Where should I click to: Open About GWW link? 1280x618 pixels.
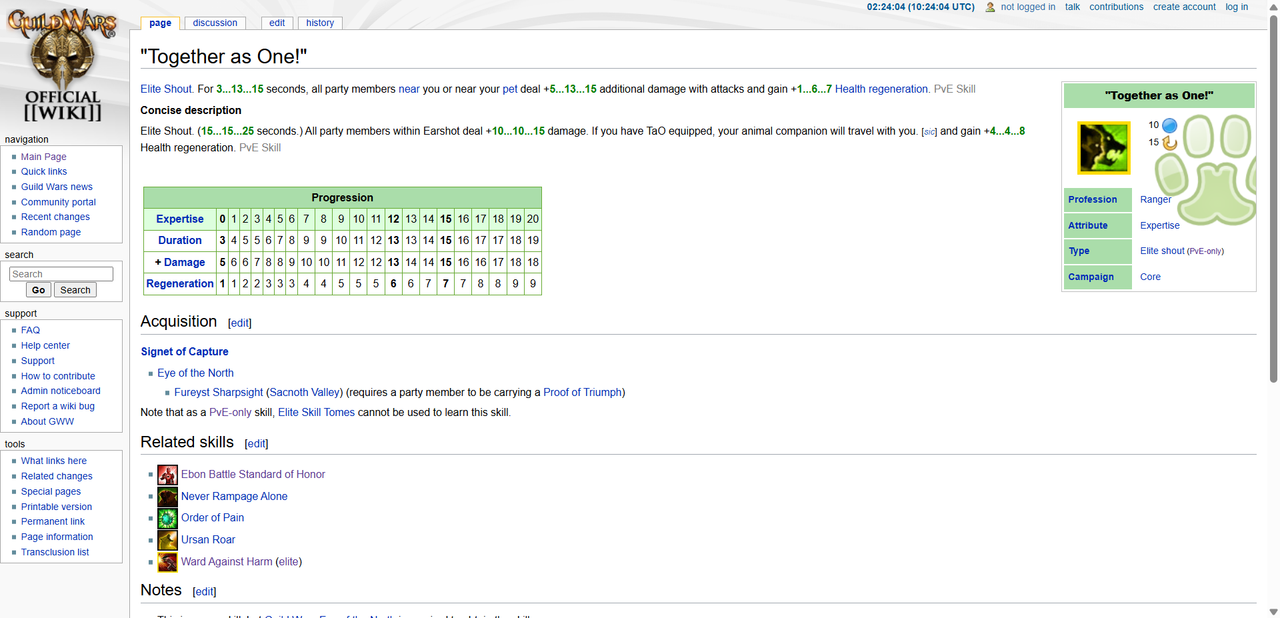click(47, 421)
